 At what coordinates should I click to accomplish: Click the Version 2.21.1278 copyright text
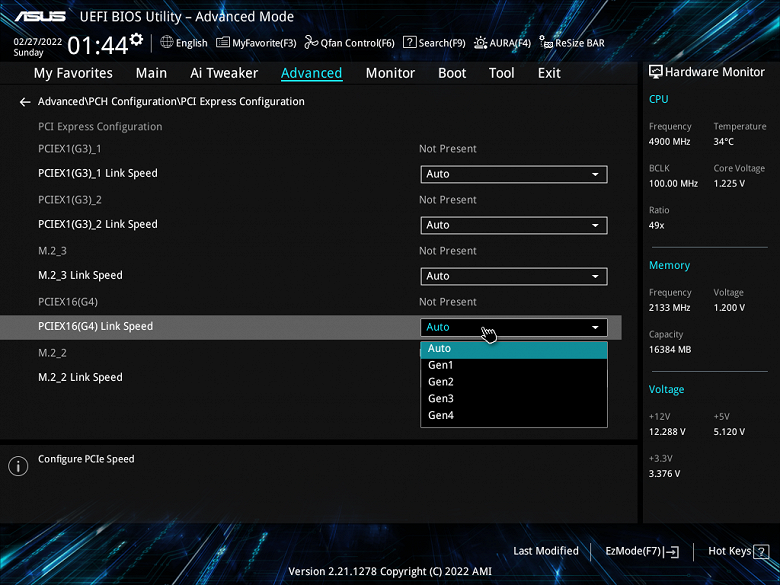pyautogui.click(x=390, y=572)
